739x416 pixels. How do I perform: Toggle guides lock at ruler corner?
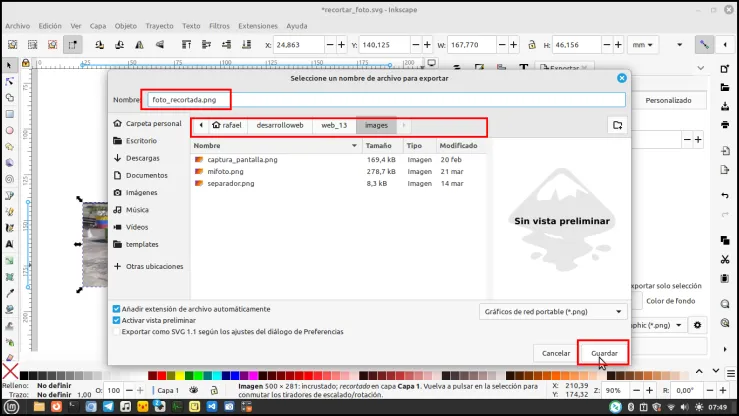pos(25,63)
